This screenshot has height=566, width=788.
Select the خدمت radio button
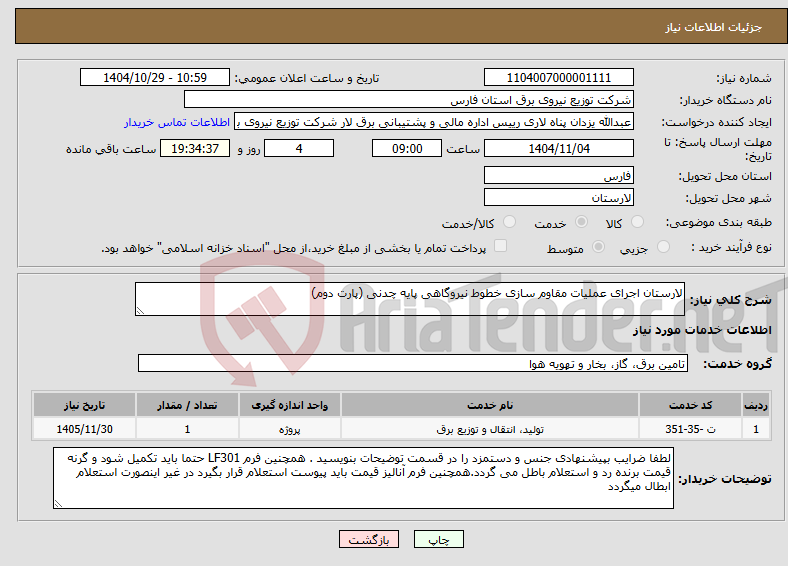click(581, 222)
